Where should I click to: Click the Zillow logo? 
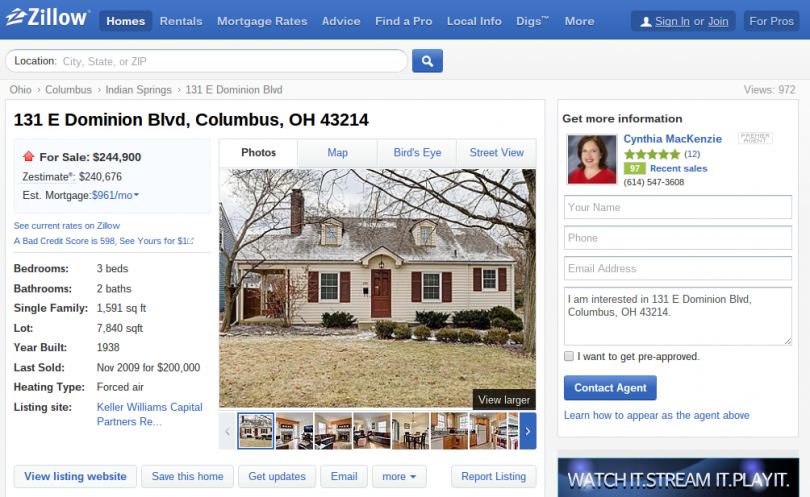pyautogui.click(x=48, y=18)
